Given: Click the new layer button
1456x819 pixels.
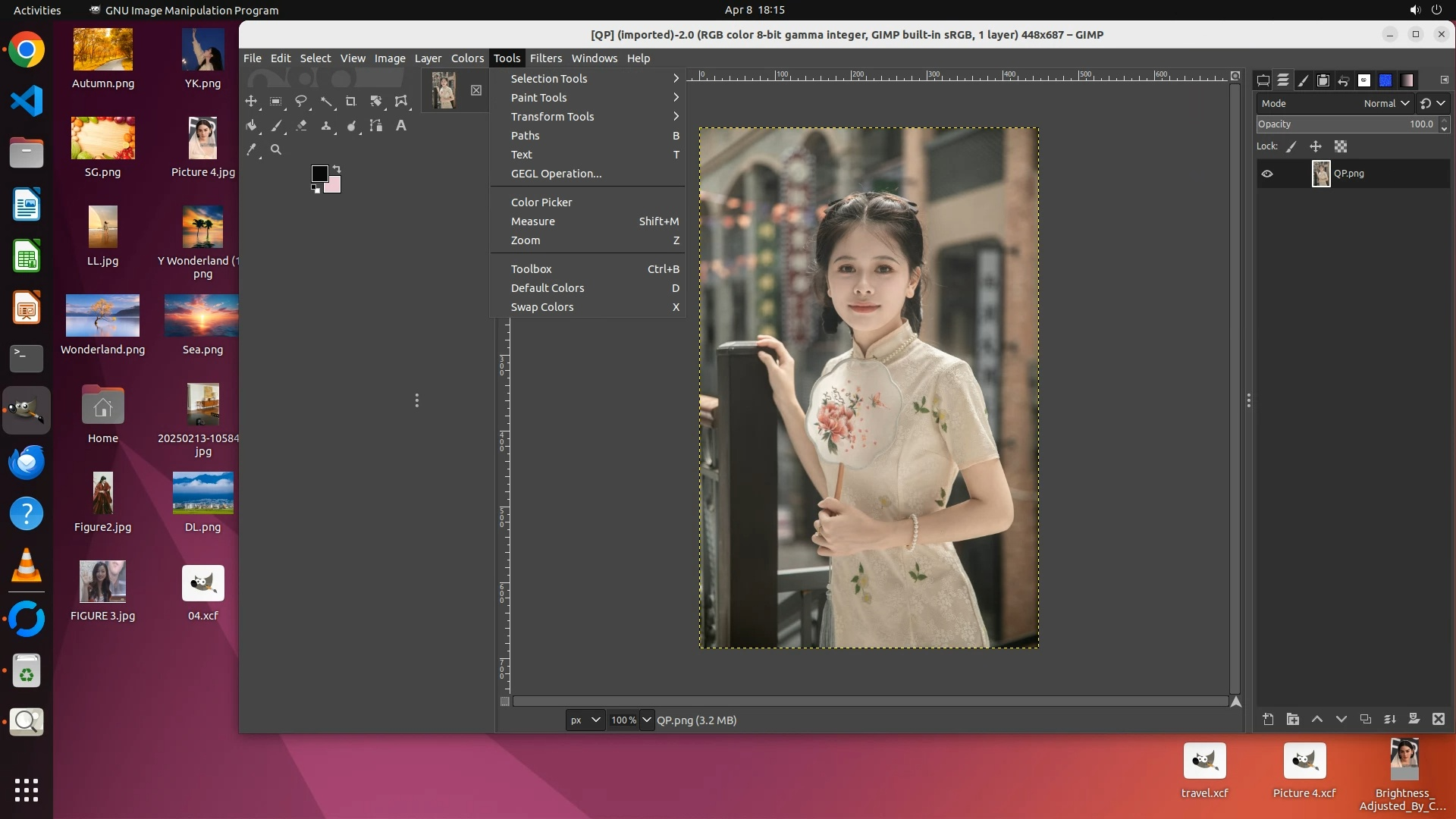Looking at the screenshot, I should click(x=1268, y=719).
